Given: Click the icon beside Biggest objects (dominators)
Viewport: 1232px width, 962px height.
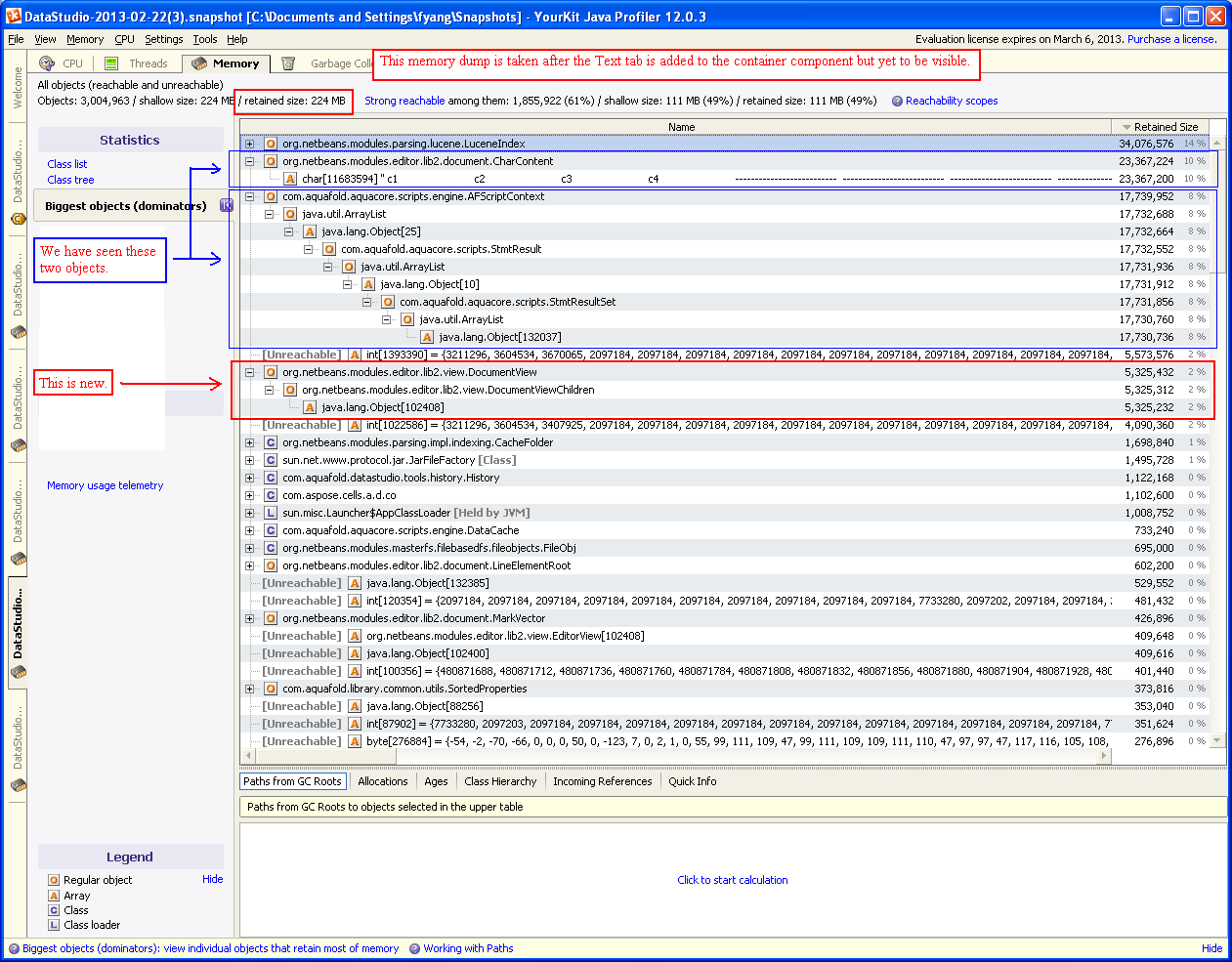Looking at the screenshot, I should click(x=227, y=205).
